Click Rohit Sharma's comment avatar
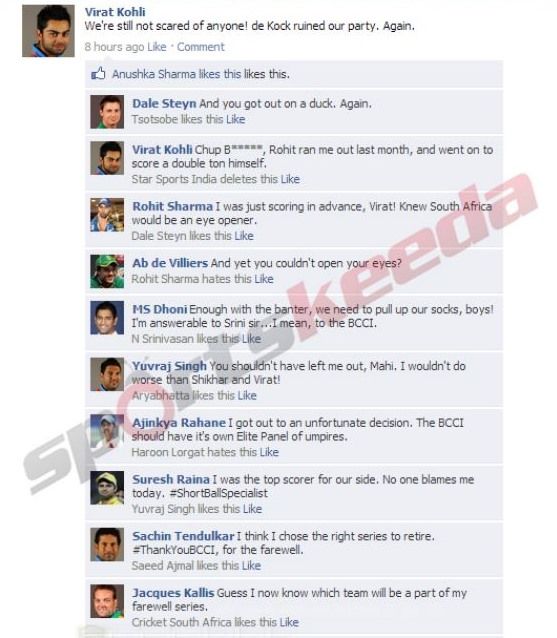557x638 pixels. [x=107, y=215]
